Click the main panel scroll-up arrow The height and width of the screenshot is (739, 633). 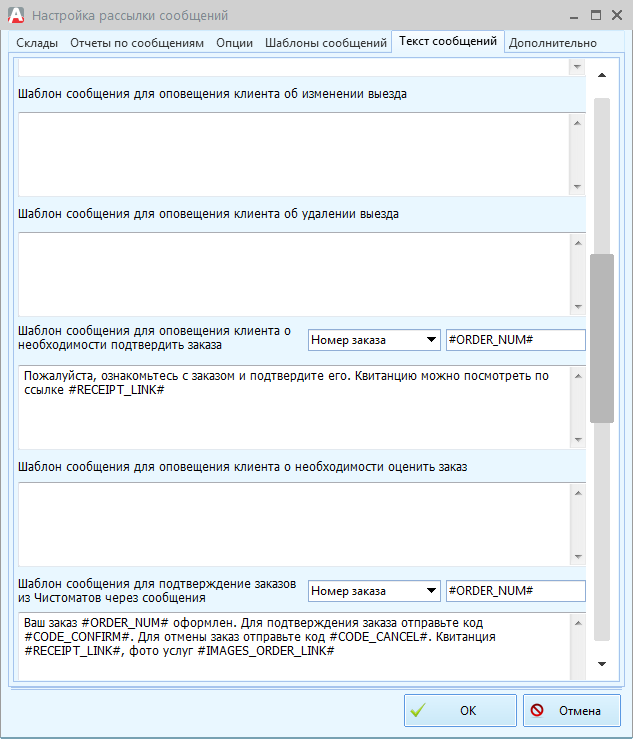pyautogui.click(x=602, y=75)
